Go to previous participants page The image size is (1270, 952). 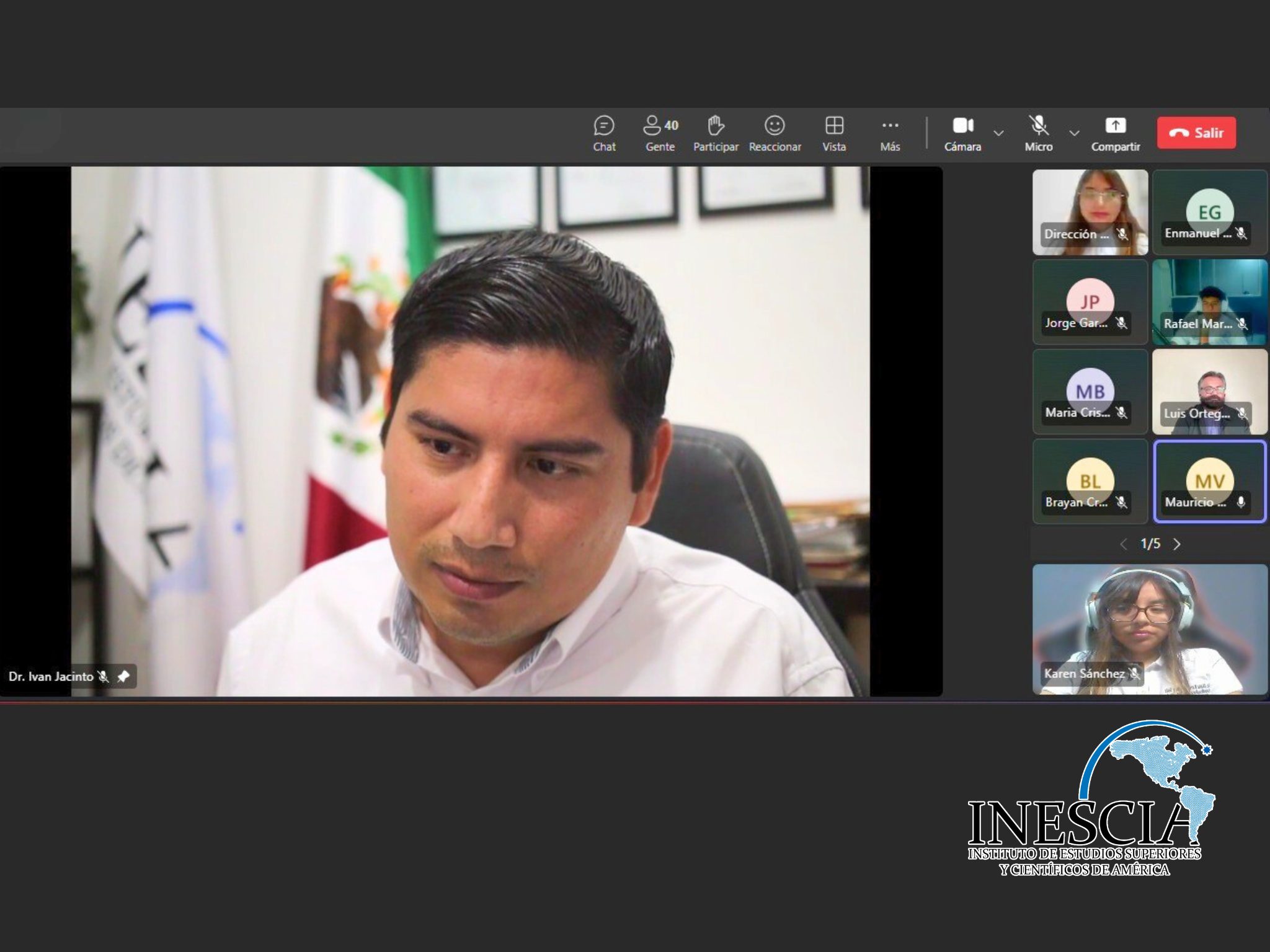point(1124,544)
